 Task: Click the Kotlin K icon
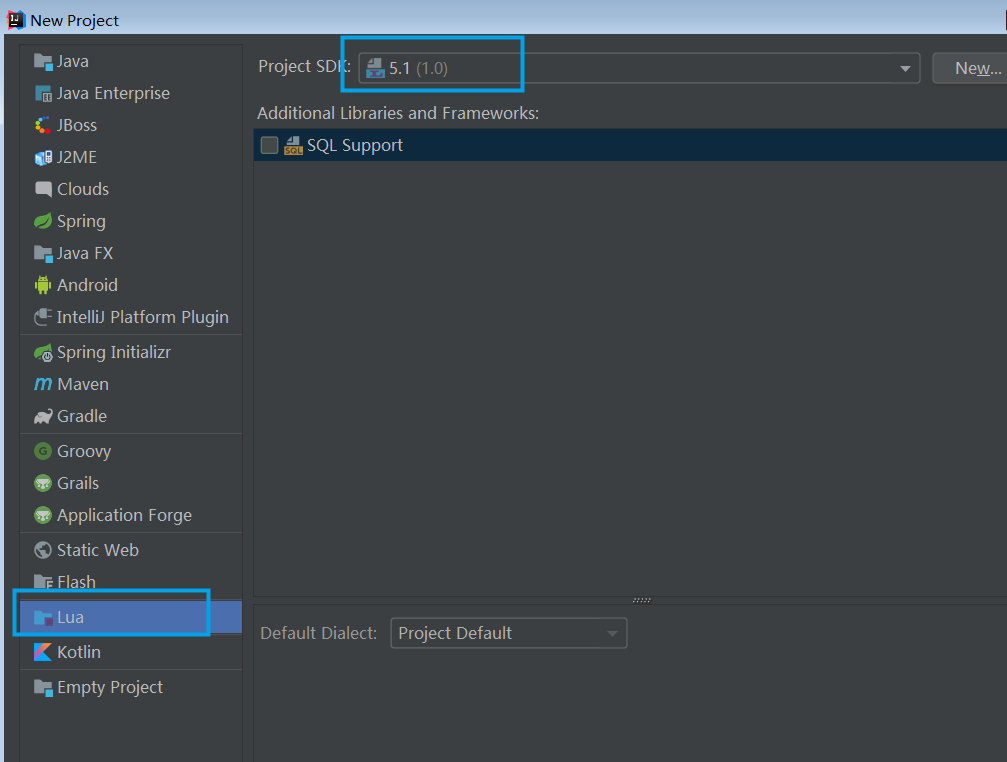click(43, 652)
